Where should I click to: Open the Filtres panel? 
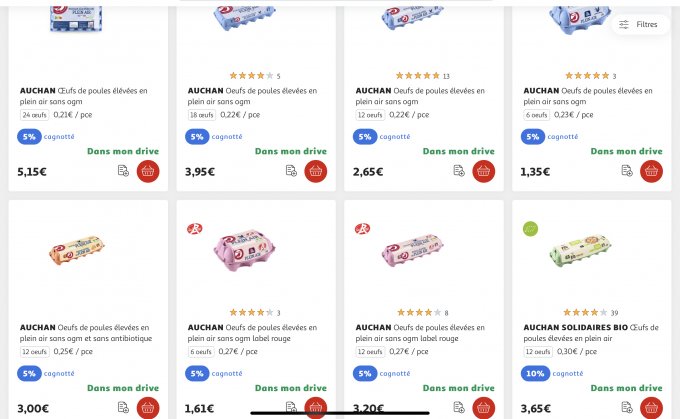click(x=639, y=24)
